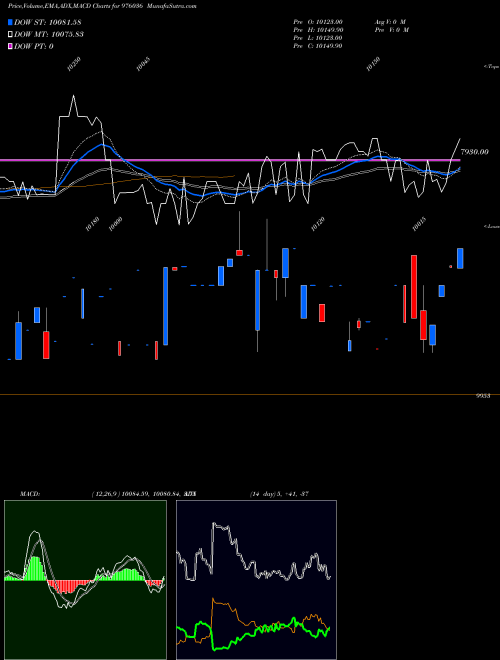Click the 'Pre L: 10123.00' value
Image resolution: width=500 pixels, height=660 pixels.
pos(318,37)
